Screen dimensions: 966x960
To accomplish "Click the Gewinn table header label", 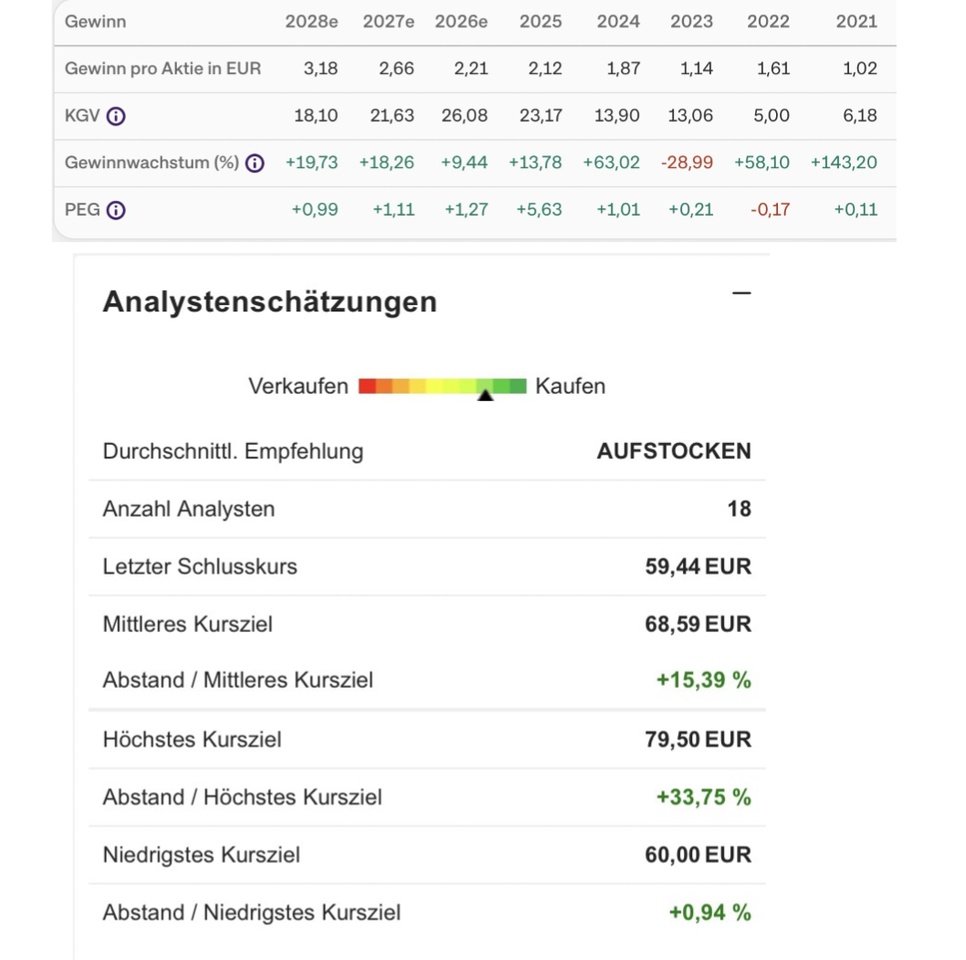I will pos(95,21).
